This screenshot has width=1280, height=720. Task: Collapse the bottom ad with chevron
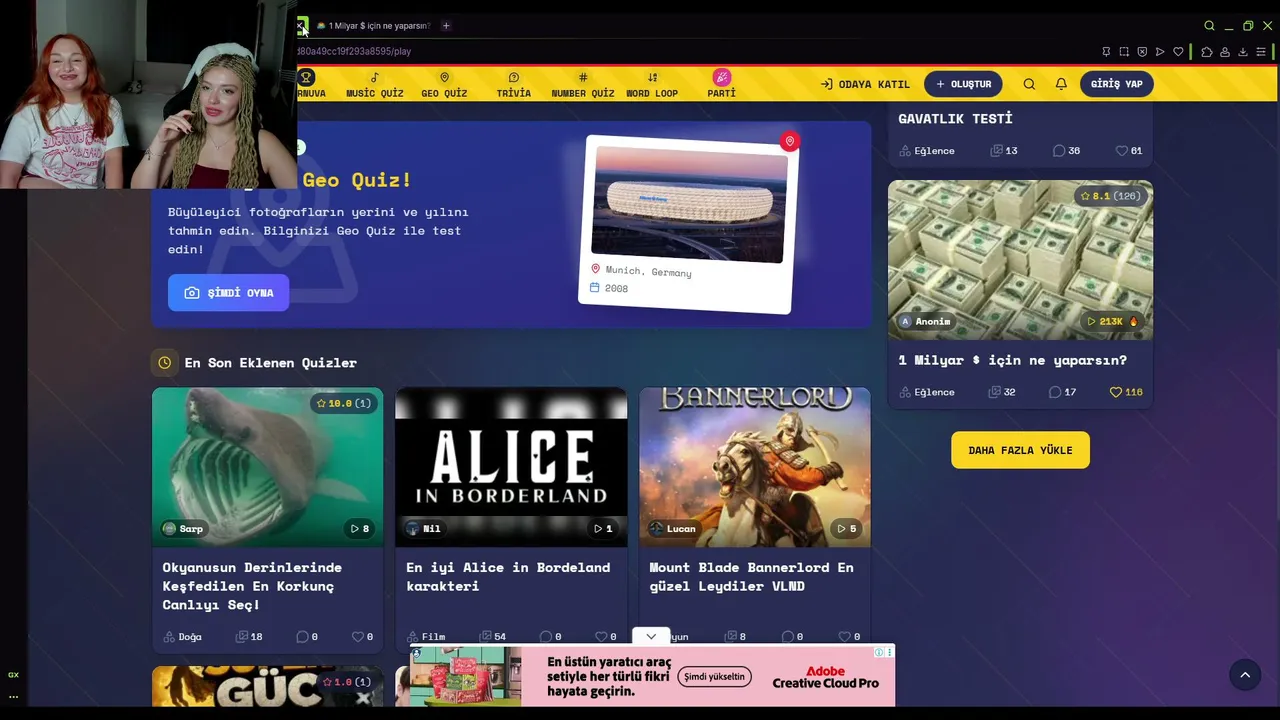tap(651, 636)
